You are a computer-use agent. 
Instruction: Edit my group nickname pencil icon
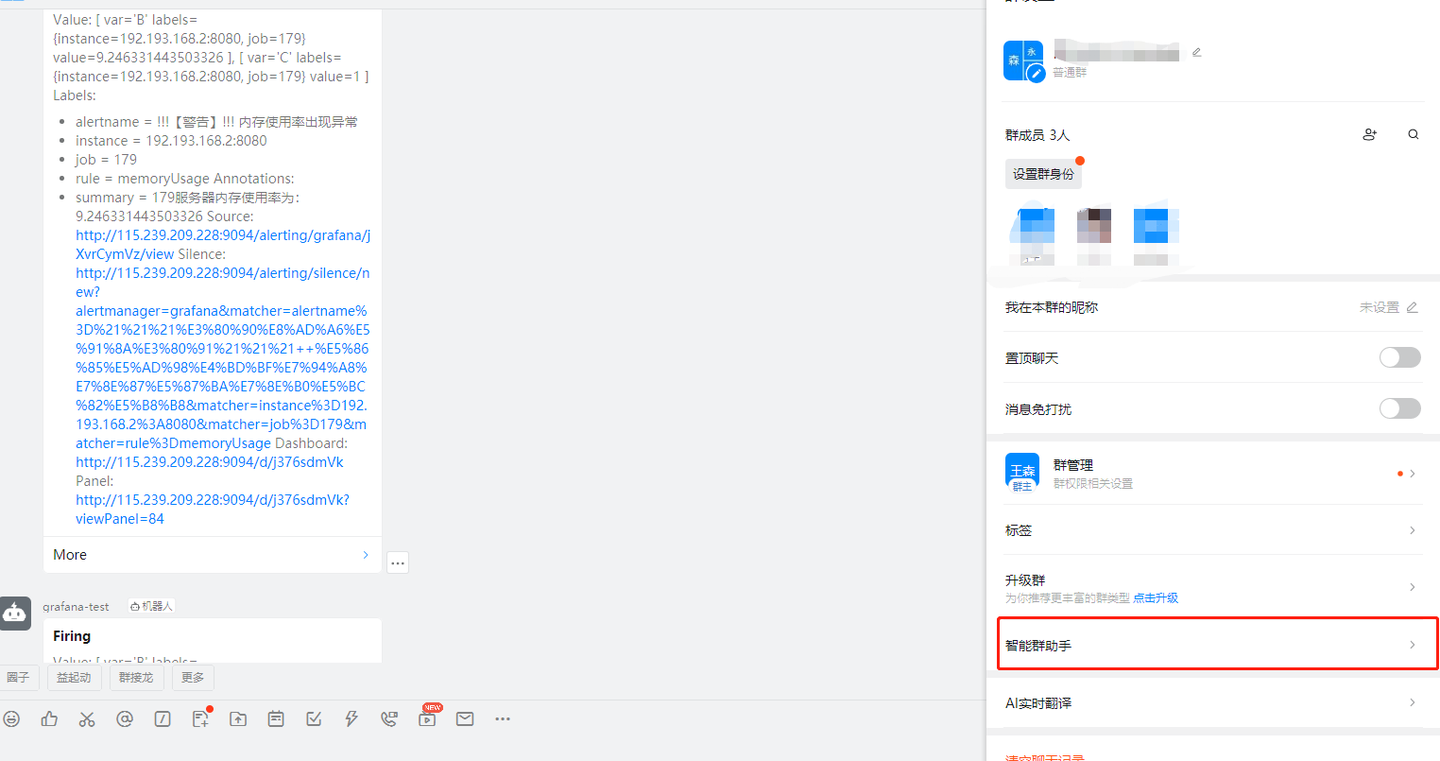[1412, 307]
